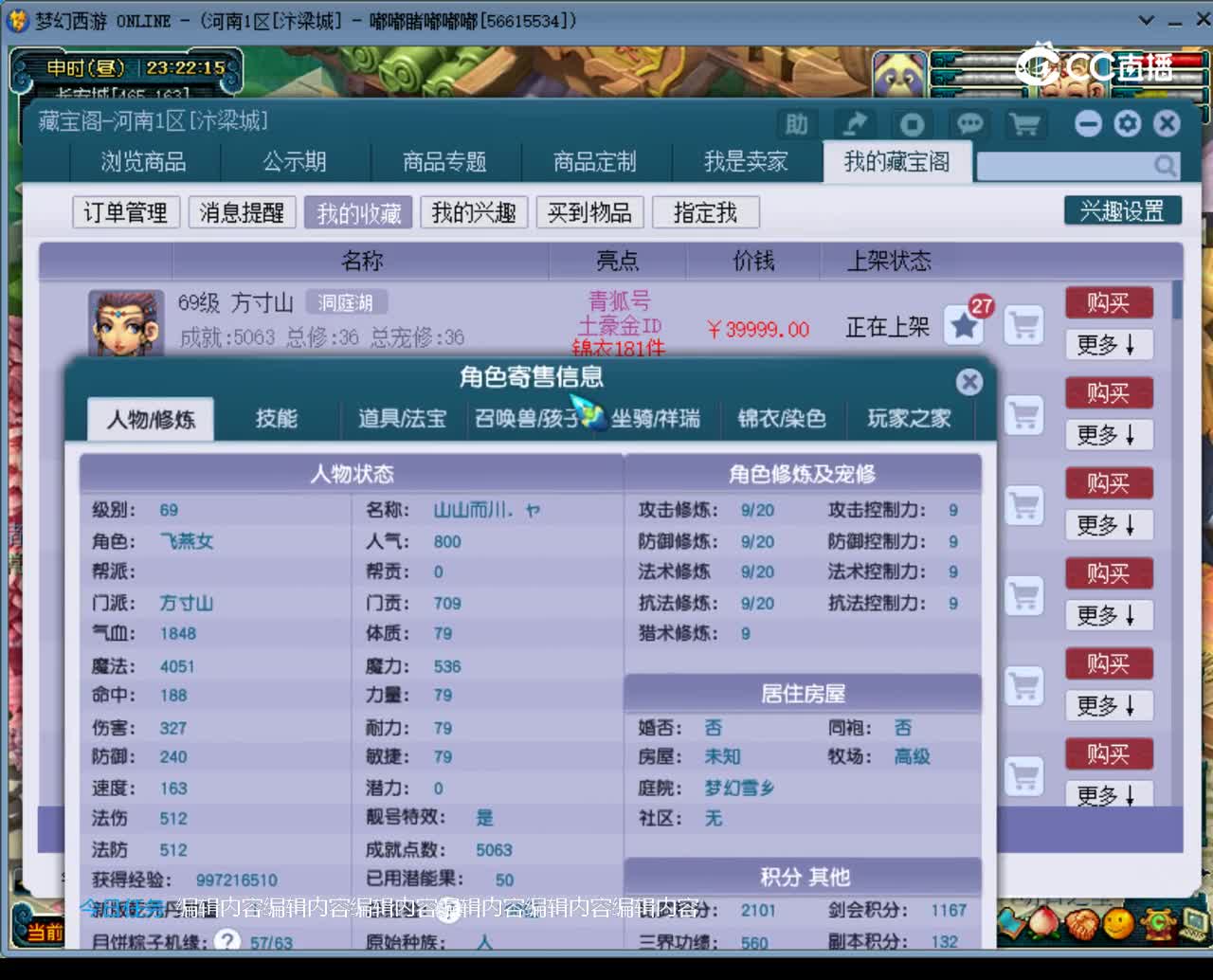Image resolution: width=1213 pixels, height=980 pixels.
Task: Click the listing table vertical scrollbar
Action: pyautogui.click(x=1177, y=543)
